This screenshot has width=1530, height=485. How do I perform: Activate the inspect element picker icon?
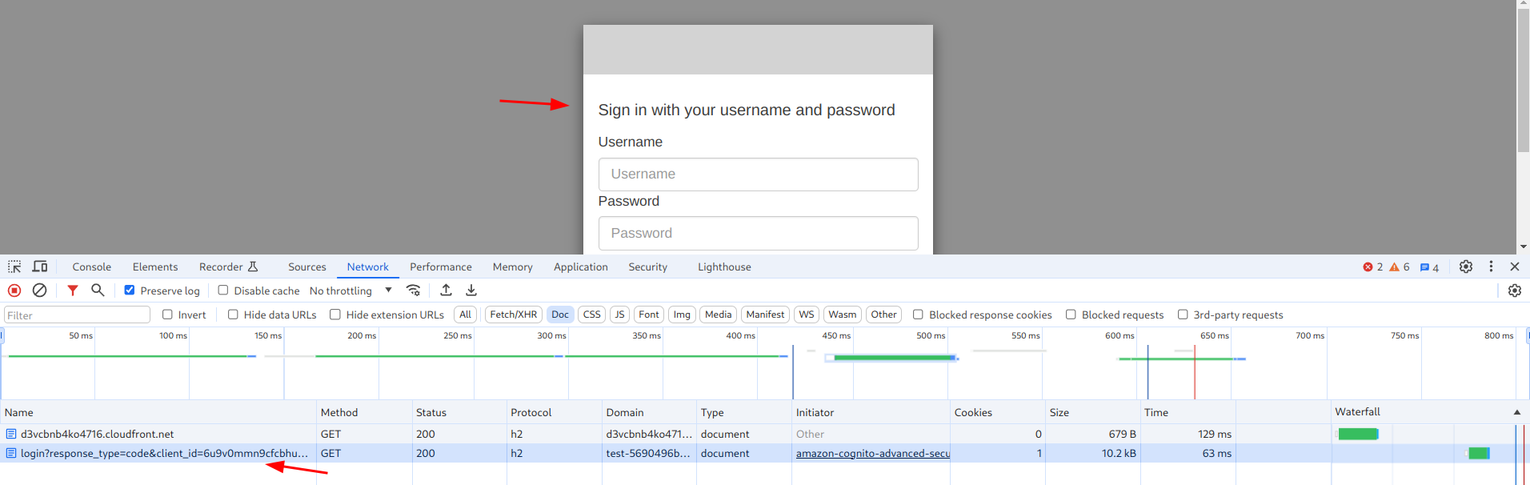[14, 267]
